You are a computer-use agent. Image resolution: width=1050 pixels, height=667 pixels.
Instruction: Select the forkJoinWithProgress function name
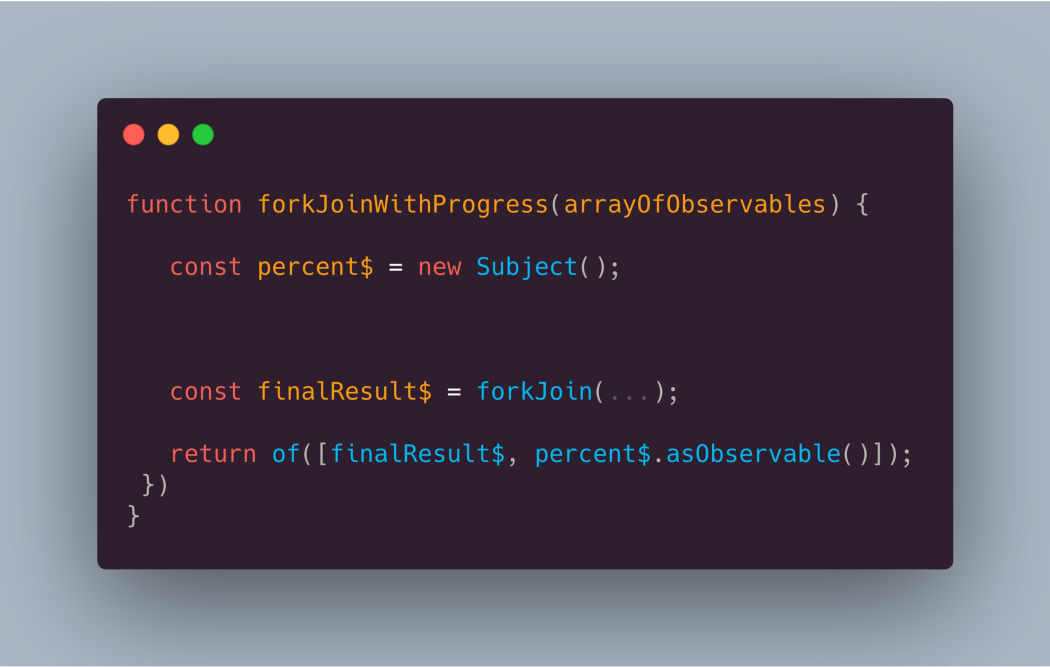pyautogui.click(x=403, y=205)
